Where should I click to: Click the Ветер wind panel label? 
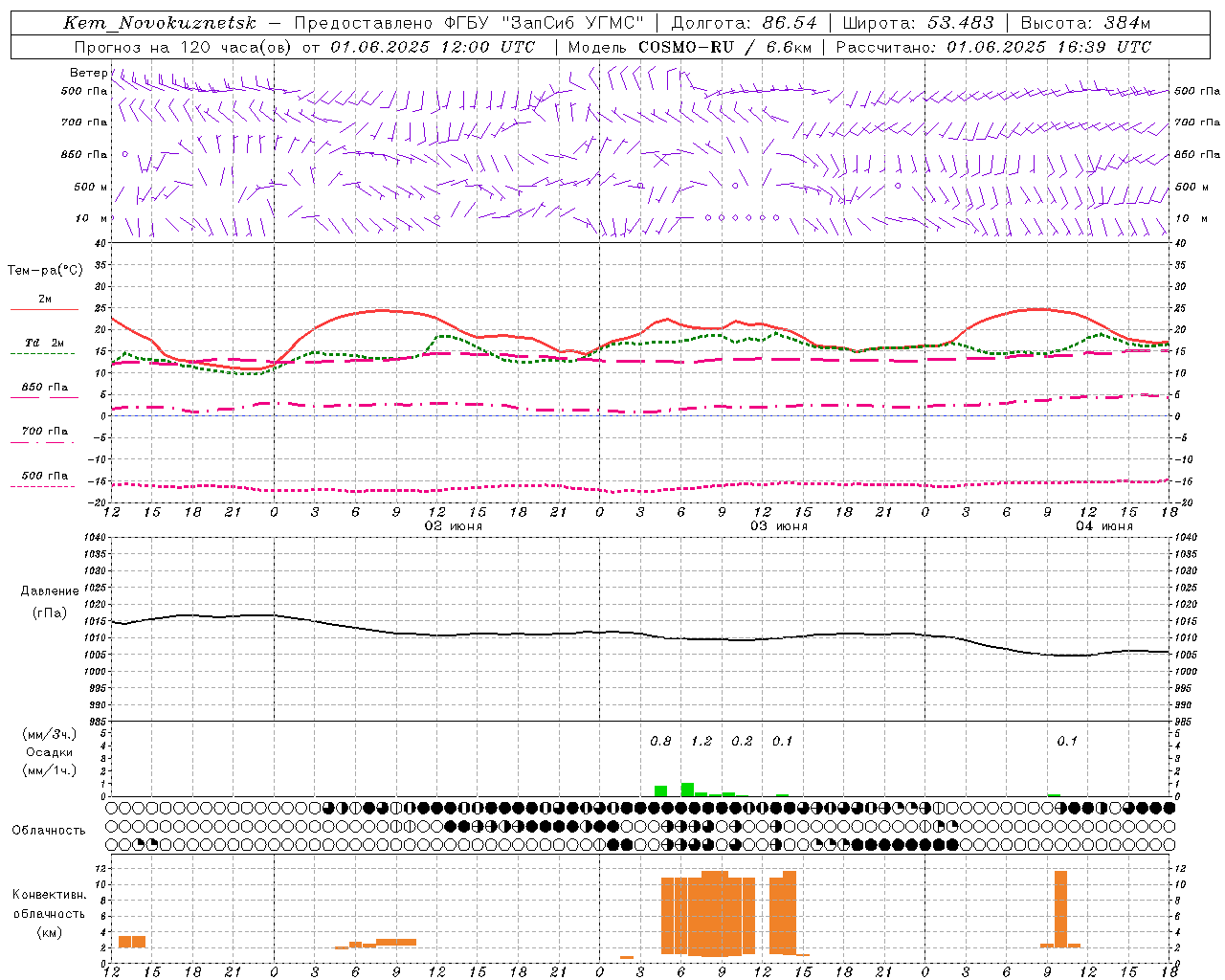[88, 73]
